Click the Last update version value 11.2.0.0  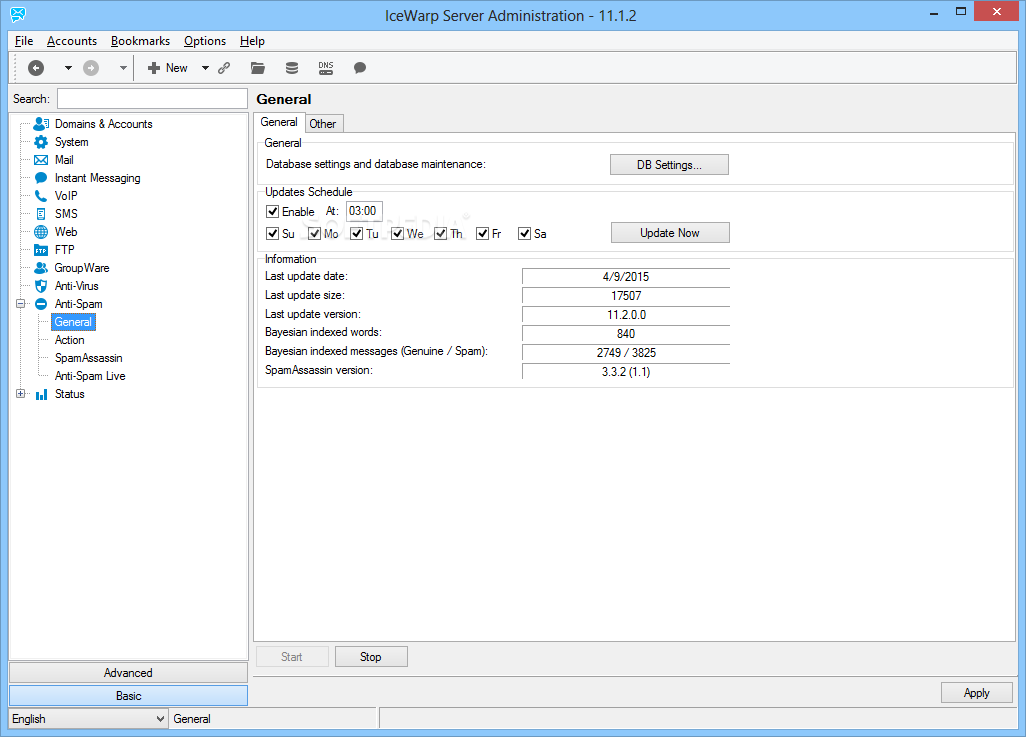click(626, 315)
